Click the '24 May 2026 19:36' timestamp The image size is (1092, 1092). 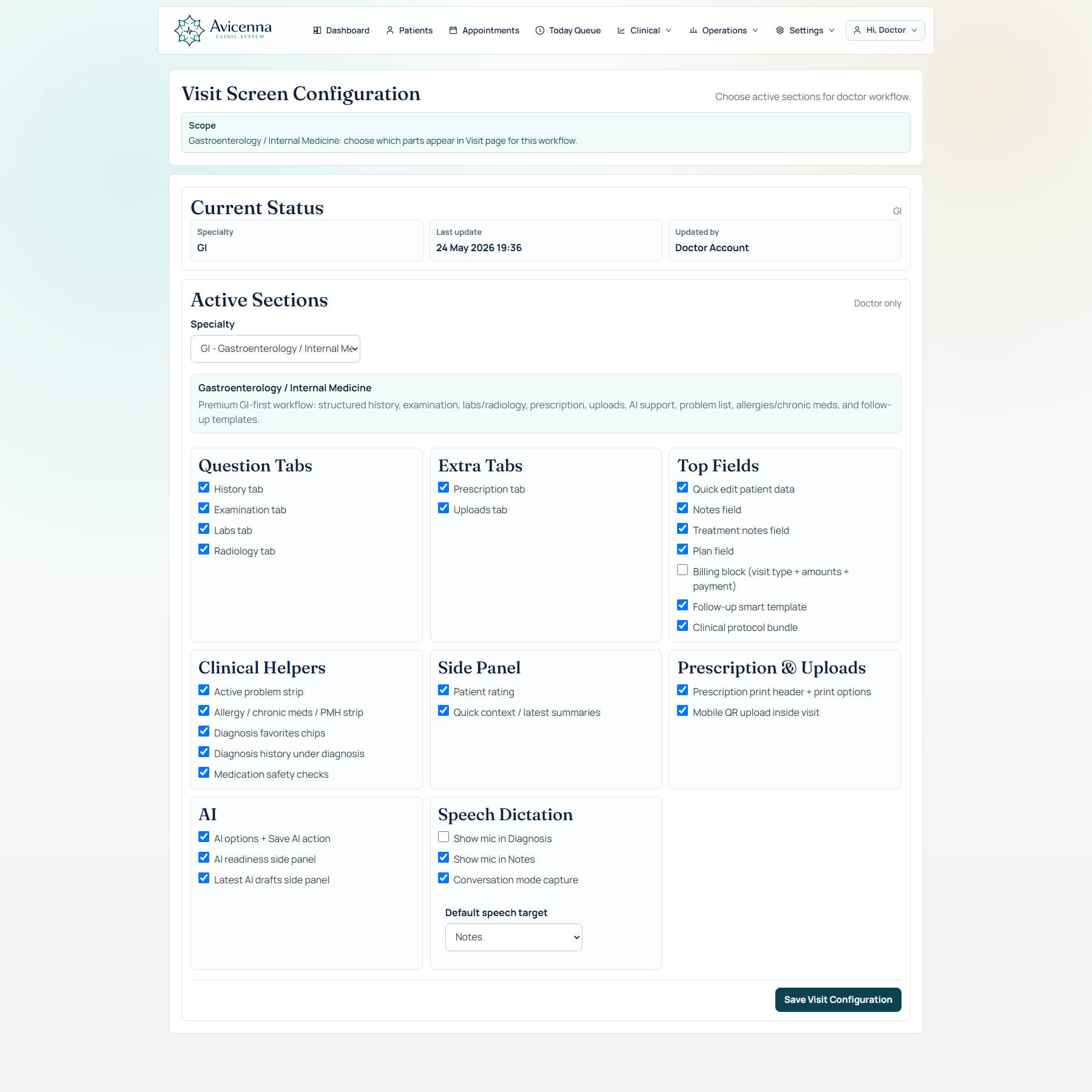click(x=479, y=248)
